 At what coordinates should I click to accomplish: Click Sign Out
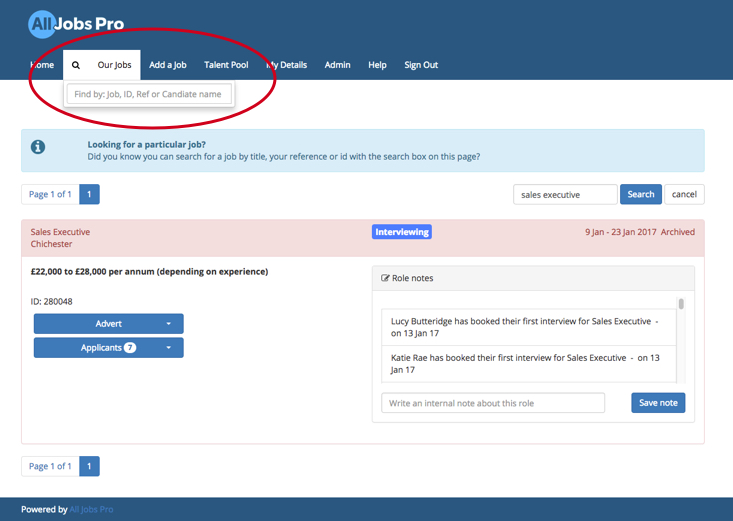(421, 65)
